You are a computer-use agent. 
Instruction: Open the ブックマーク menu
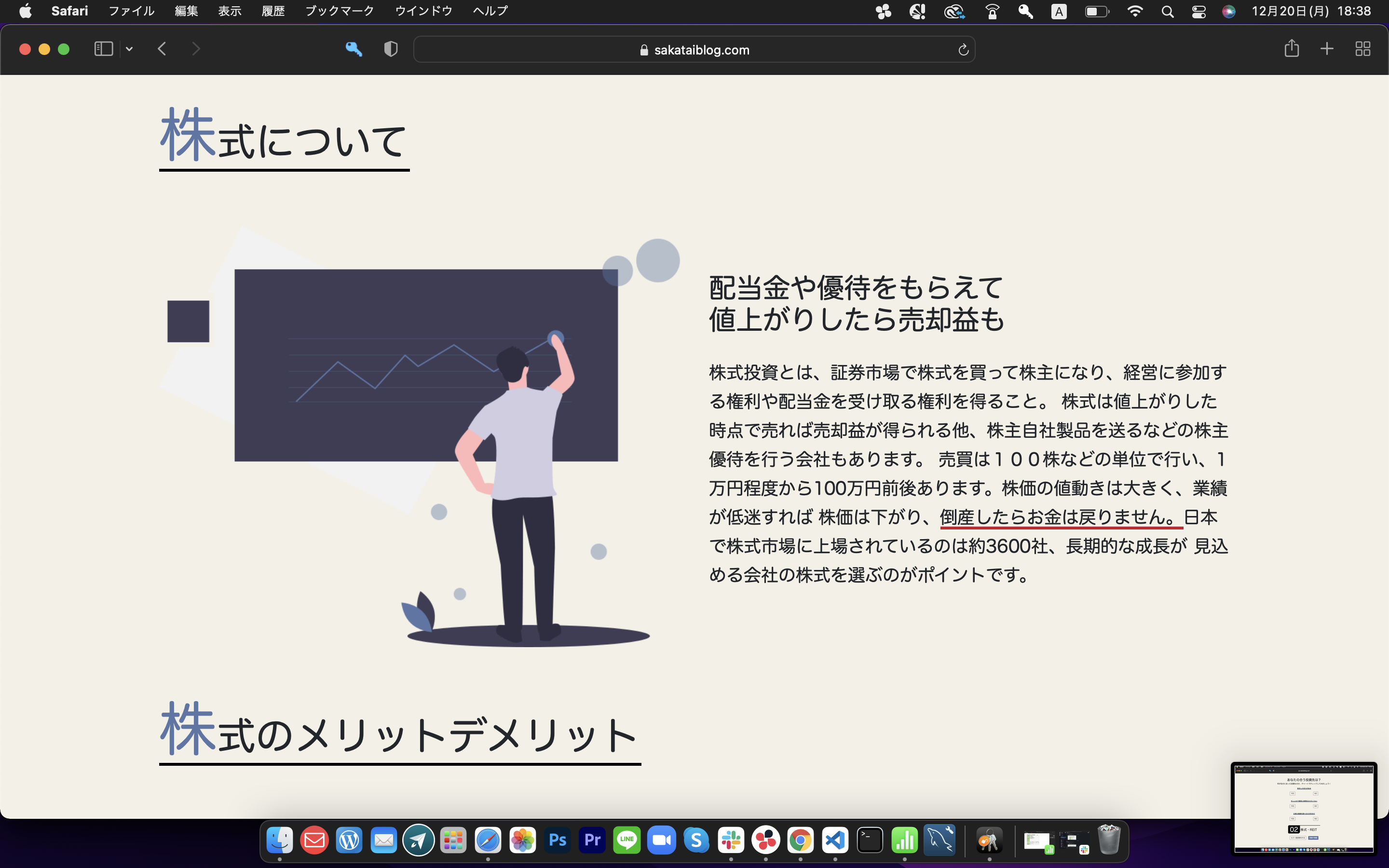[340, 10]
